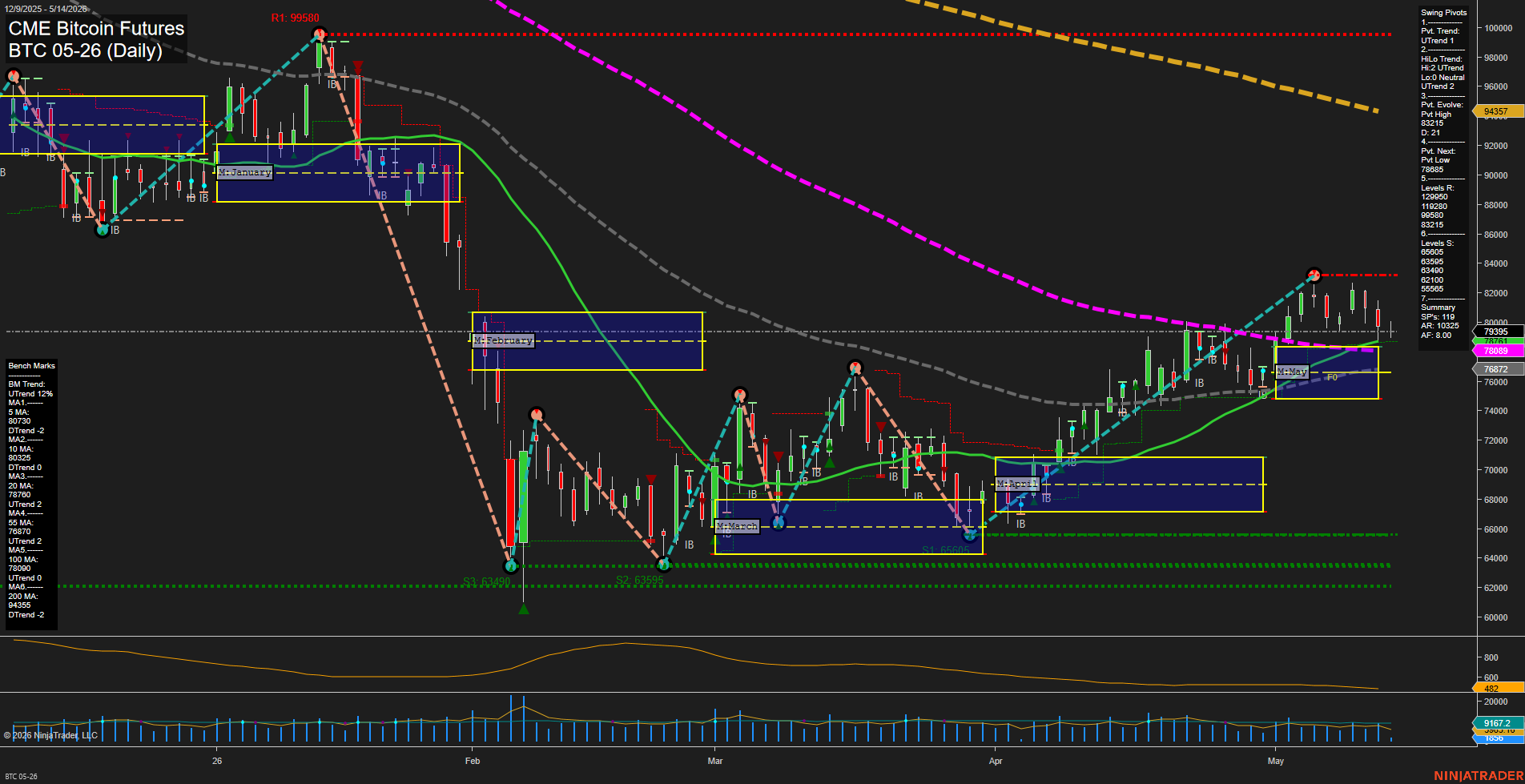Select the pivot low circle at the S2 63595 level
Viewport: 1525px width, 784px height.
tap(663, 565)
